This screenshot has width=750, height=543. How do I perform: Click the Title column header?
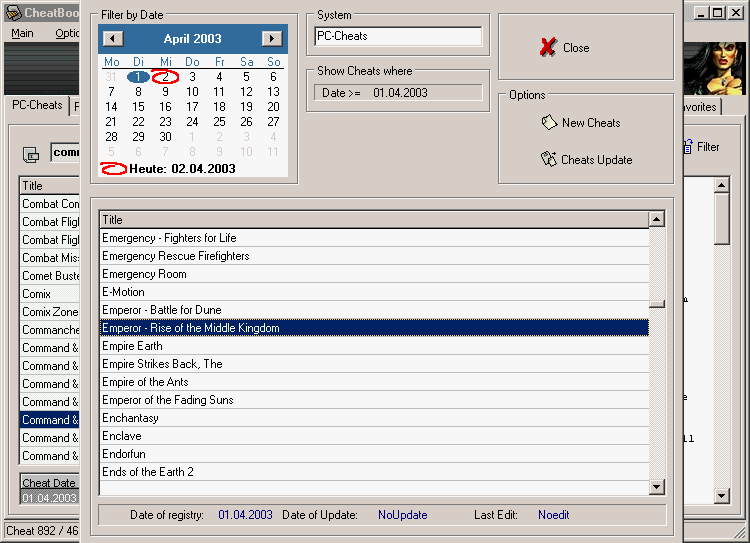373,220
